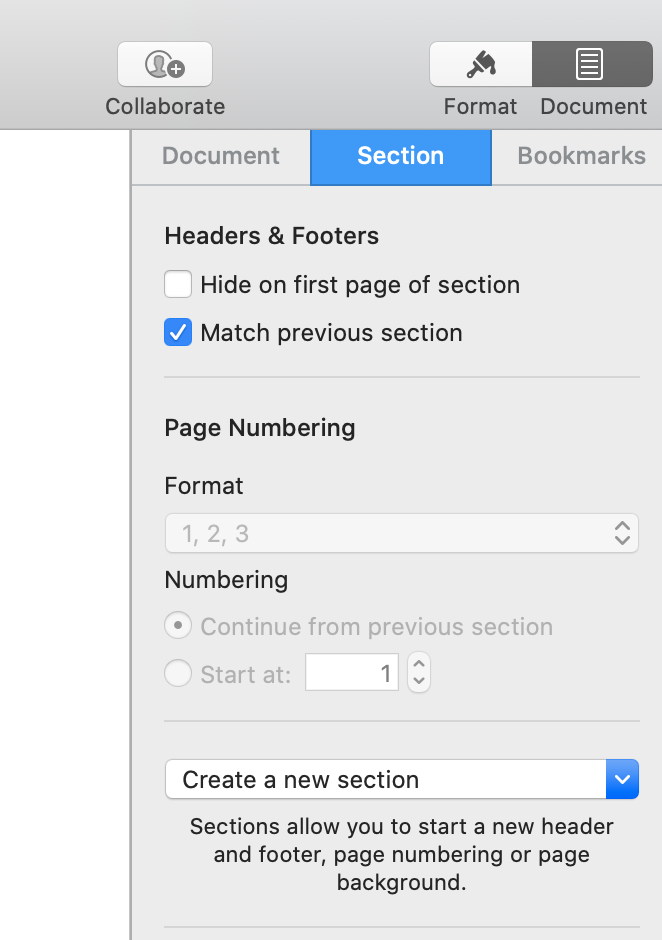Click the blue arrow of Create a new section
662x940 pixels.
coord(622,779)
